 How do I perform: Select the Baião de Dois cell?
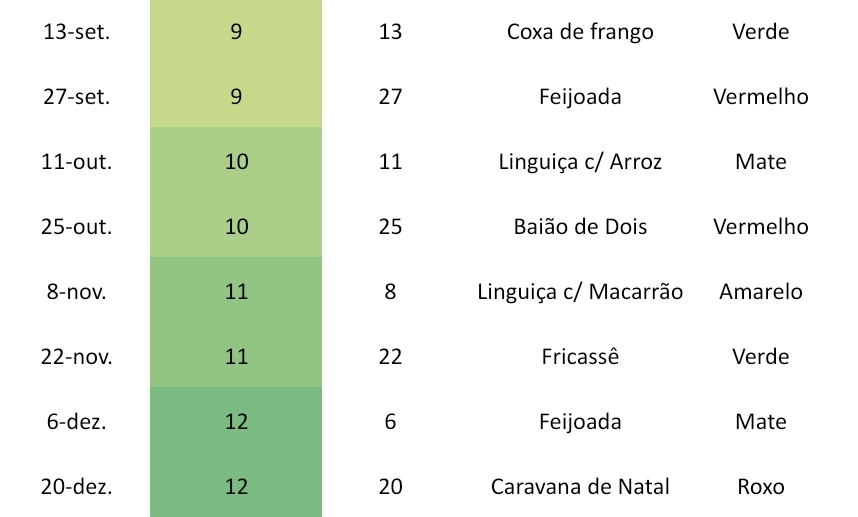coord(580,226)
